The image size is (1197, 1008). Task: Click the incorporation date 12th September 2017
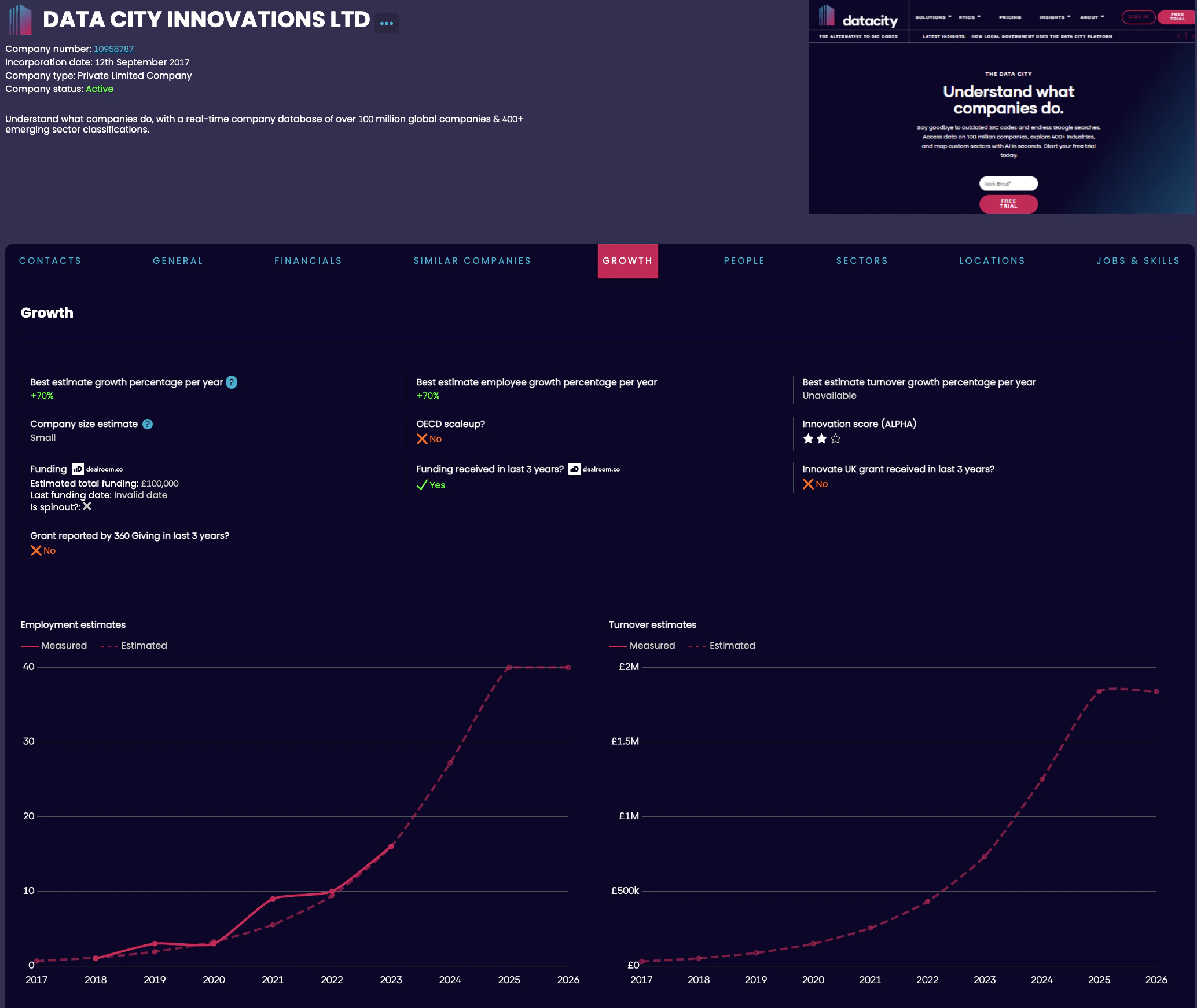pyautogui.click(x=142, y=62)
